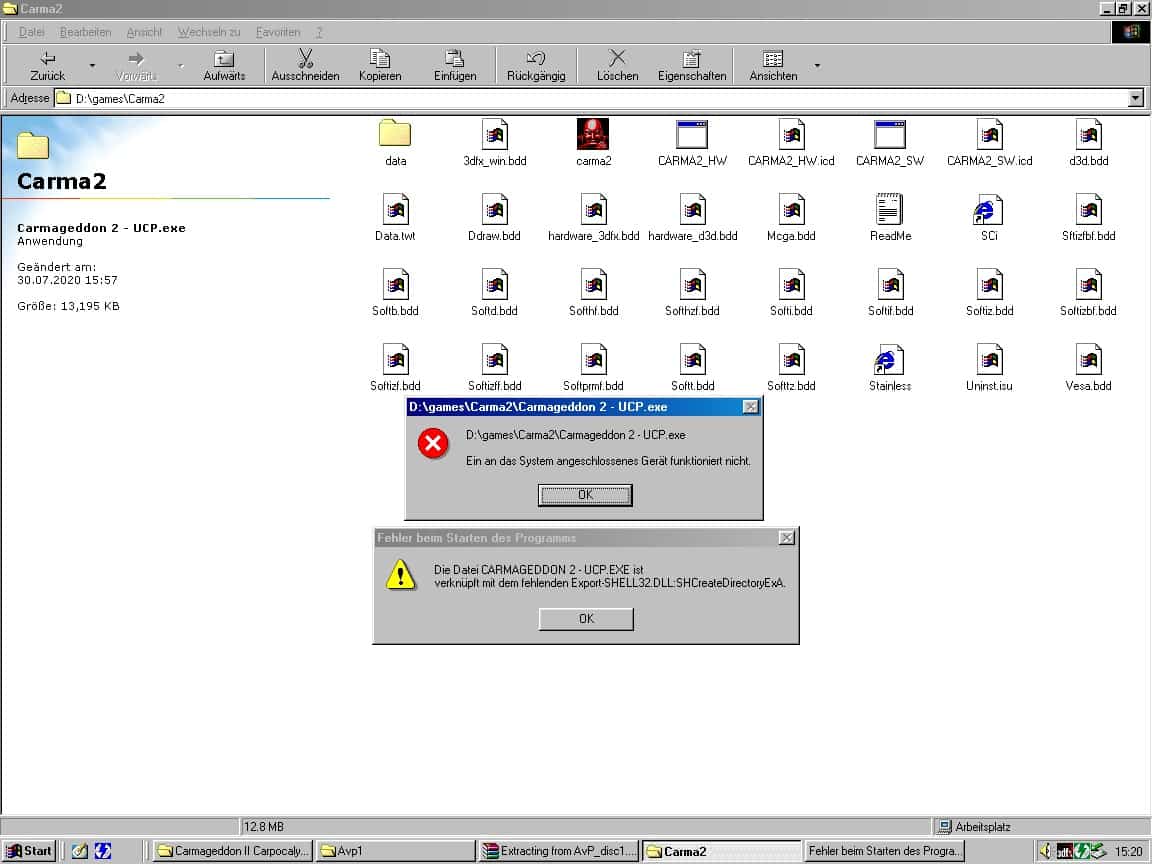
Task: Click the Kopieren copy button
Action: 380,65
